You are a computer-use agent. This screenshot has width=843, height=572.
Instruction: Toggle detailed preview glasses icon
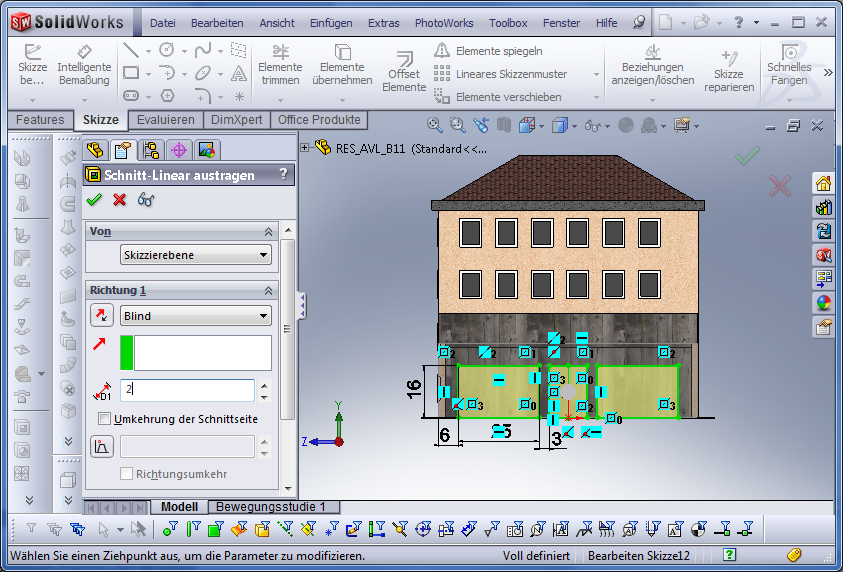pos(146,199)
